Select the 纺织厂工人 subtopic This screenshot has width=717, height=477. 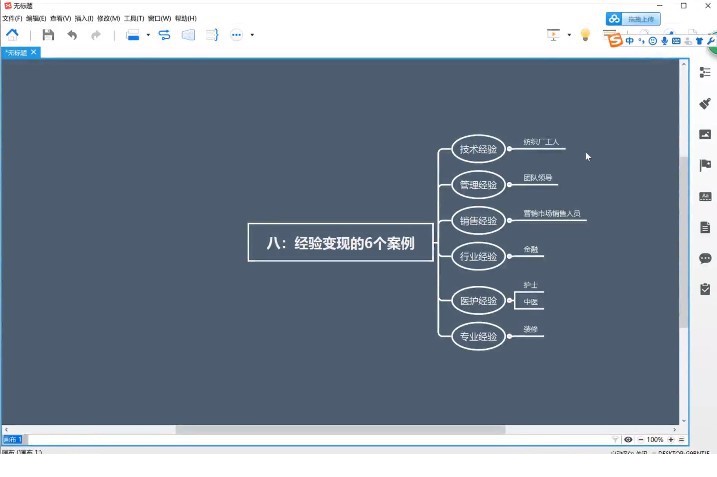tap(541, 142)
